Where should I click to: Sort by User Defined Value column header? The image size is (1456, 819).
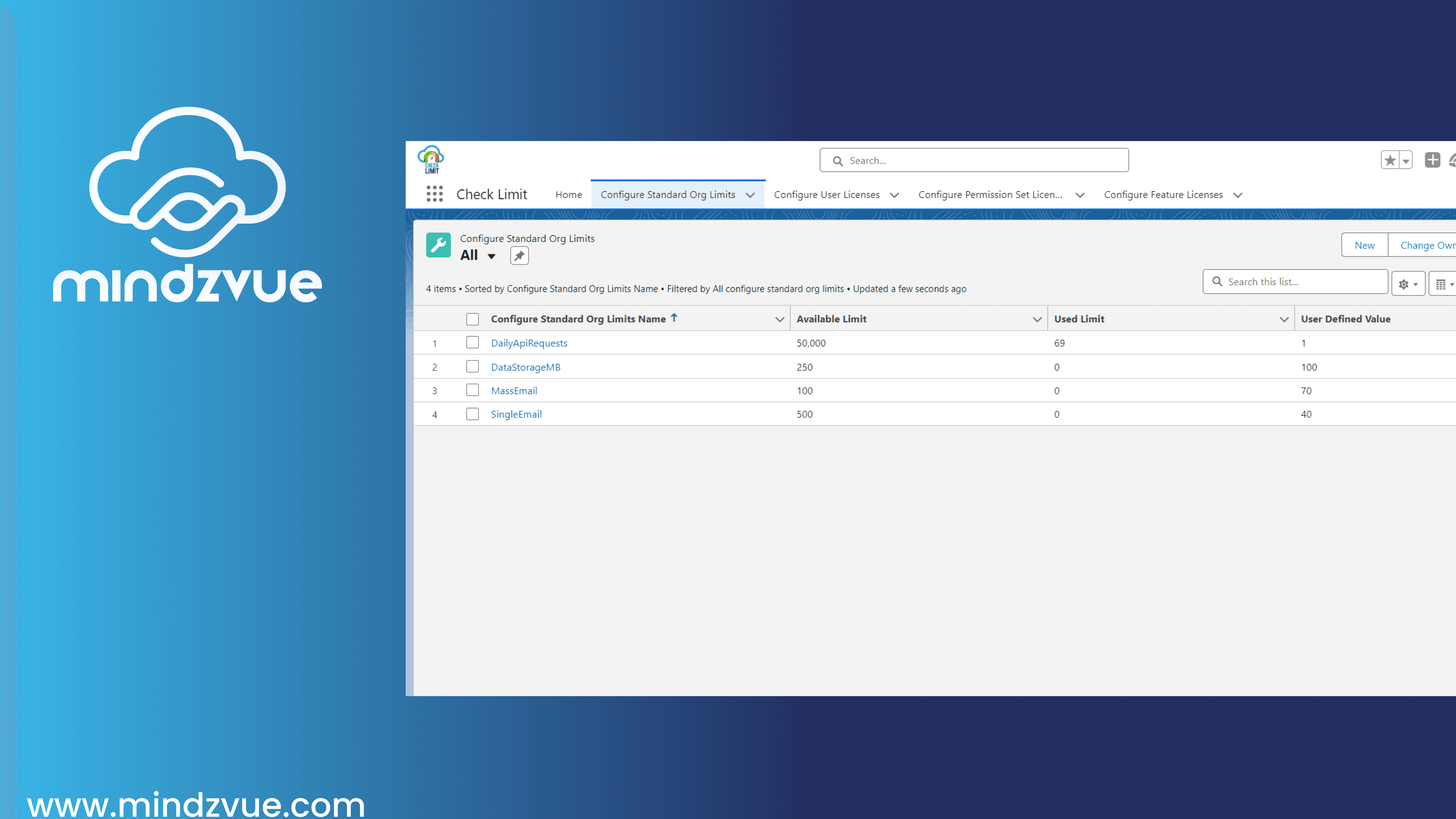pyautogui.click(x=1345, y=319)
